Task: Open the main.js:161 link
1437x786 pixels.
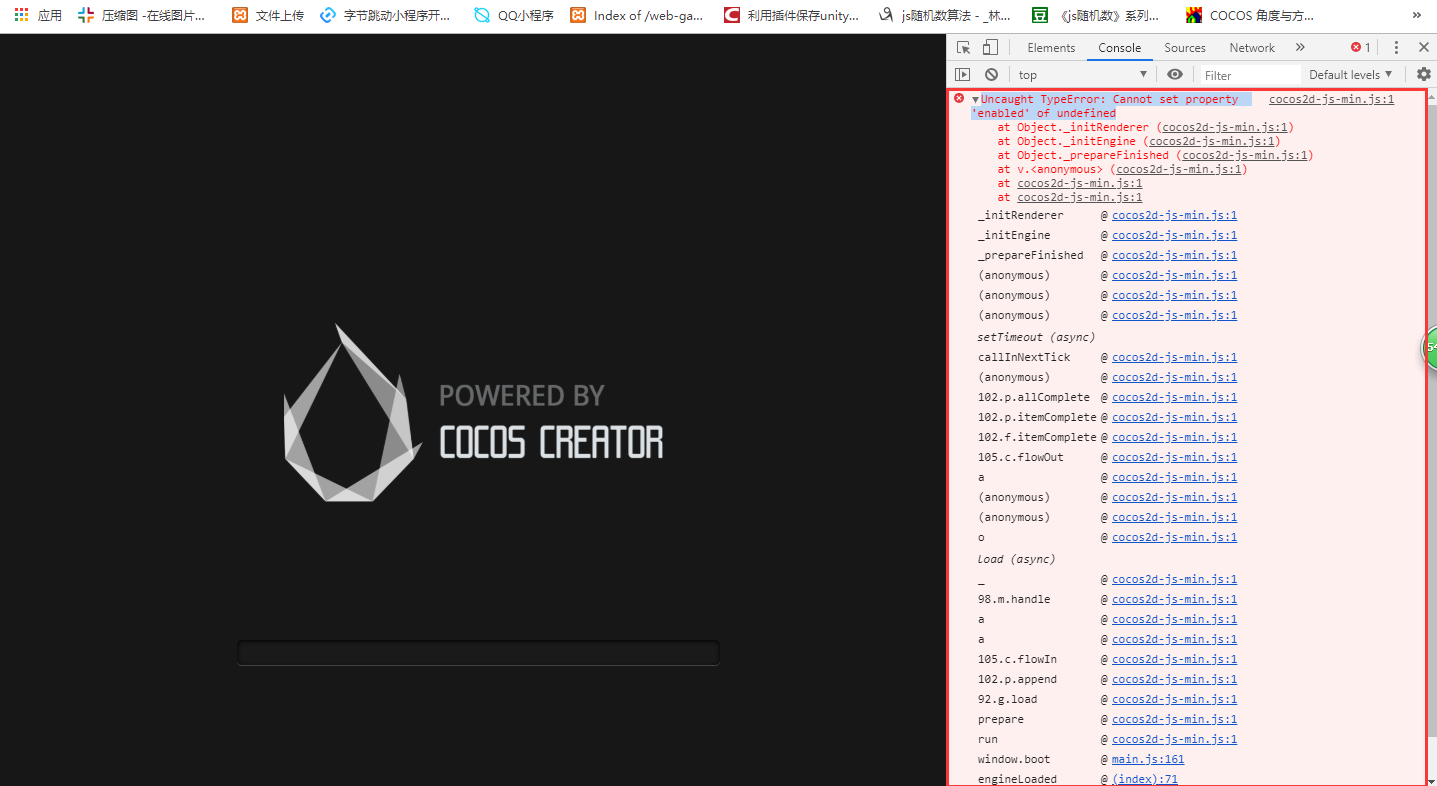Action: point(1148,759)
